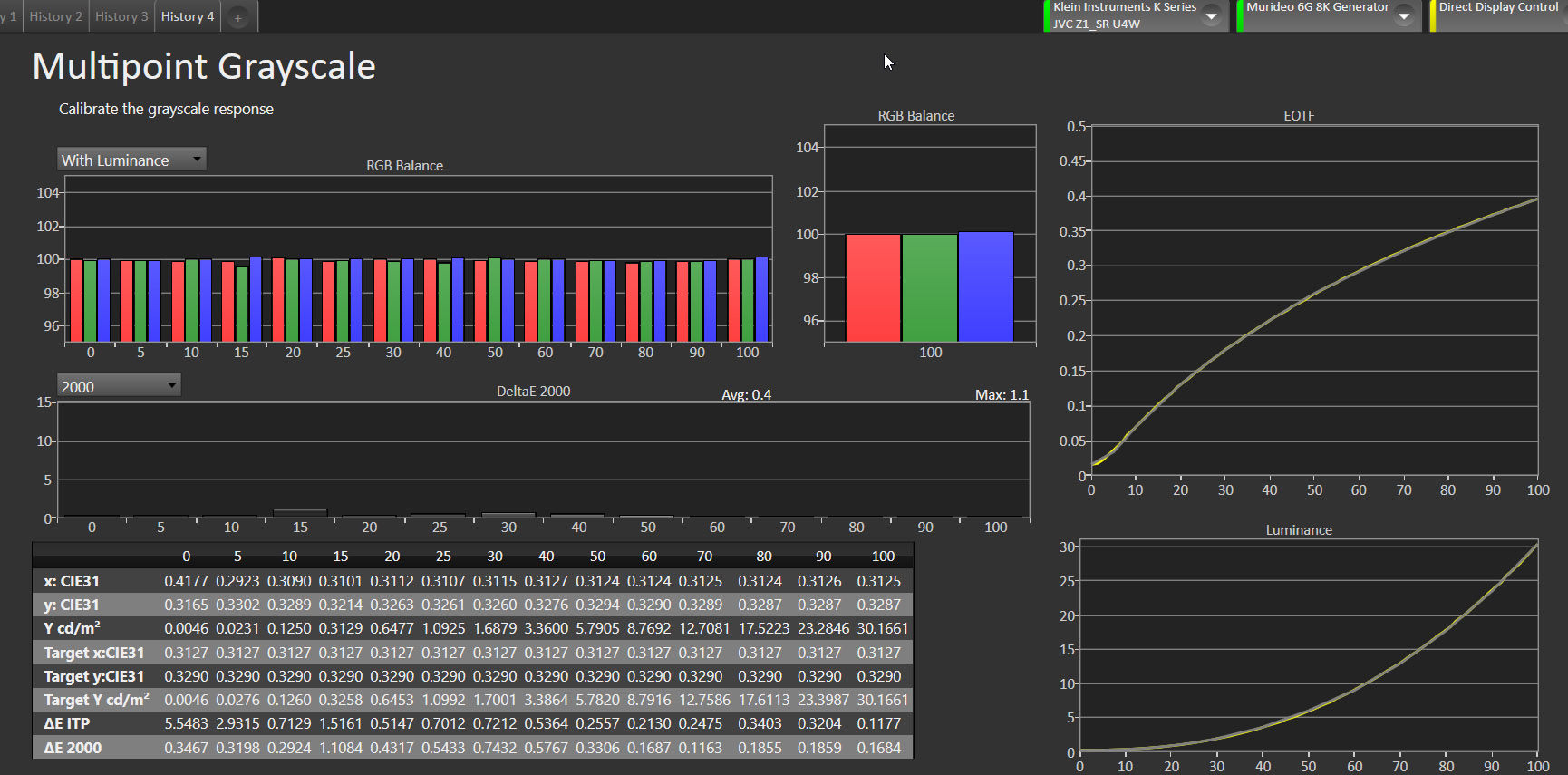Image resolution: width=1568 pixels, height=775 pixels.
Task: Select the large green bar in the 100 RGB Balance chart
Action: click(929, 288)
